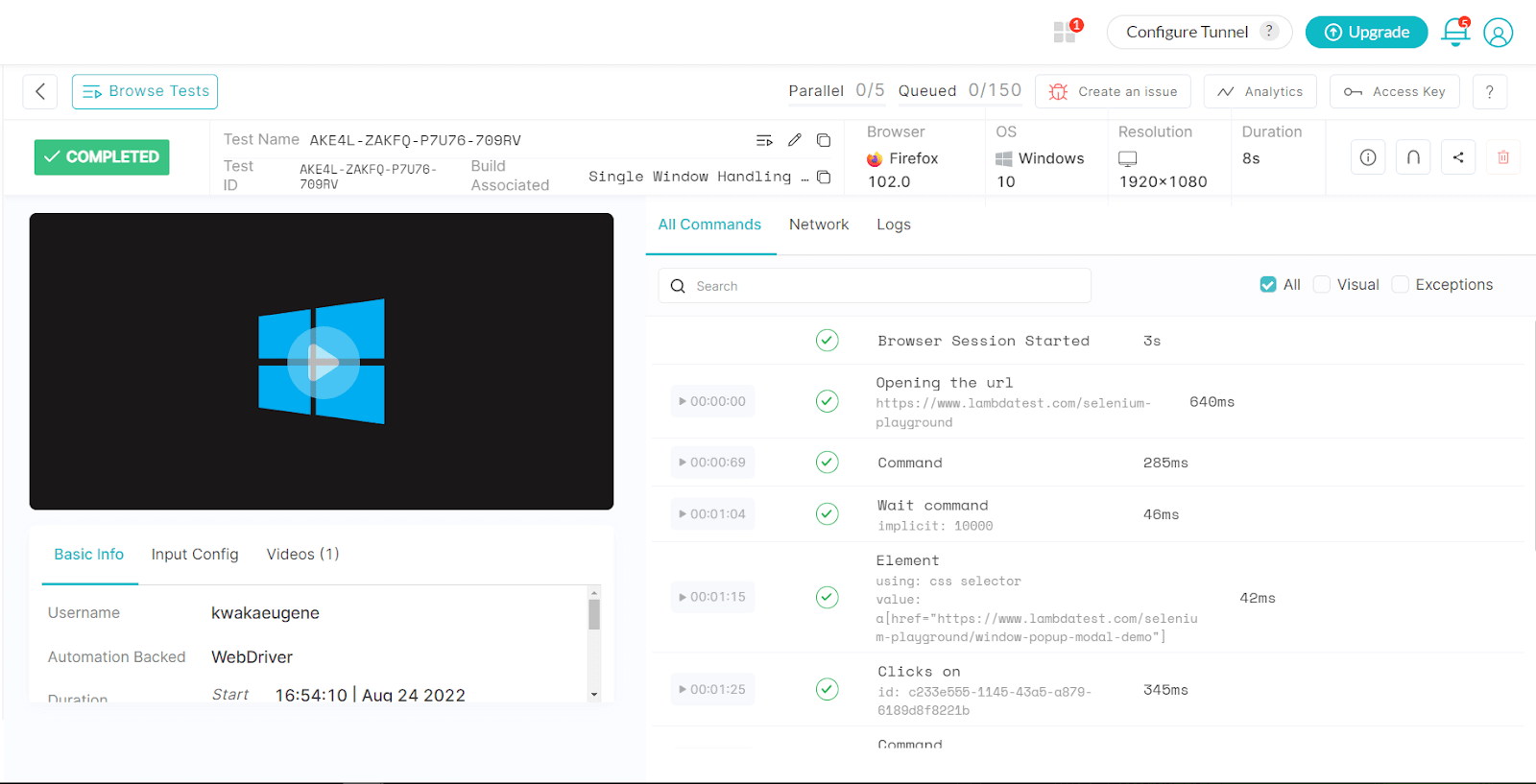Click the Parallel 0/5 counter
The width and height of the screenshot is (1536, 784).
(x=837, y=90)
